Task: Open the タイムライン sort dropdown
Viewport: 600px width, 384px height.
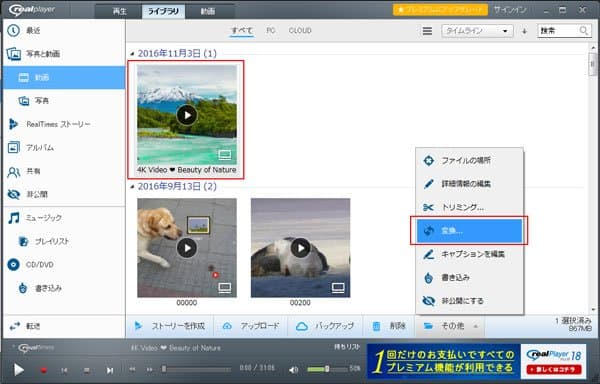Action: point(477,31)
